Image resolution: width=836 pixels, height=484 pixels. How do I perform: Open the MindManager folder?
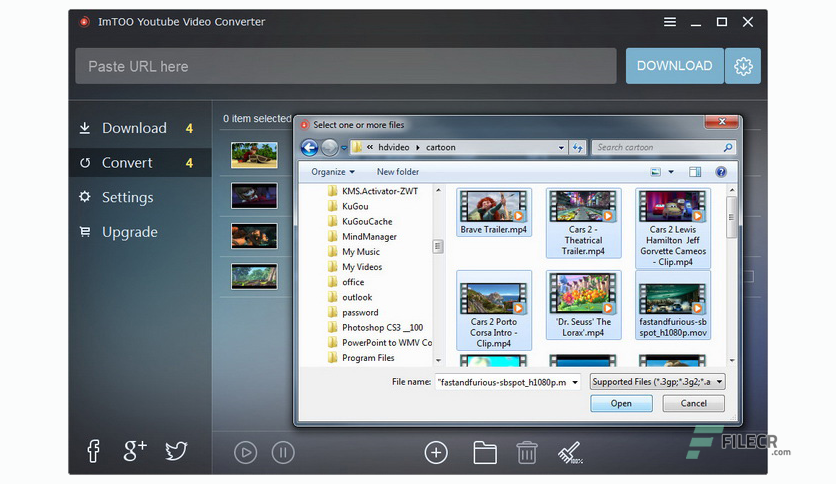click(x=363, y=237)
